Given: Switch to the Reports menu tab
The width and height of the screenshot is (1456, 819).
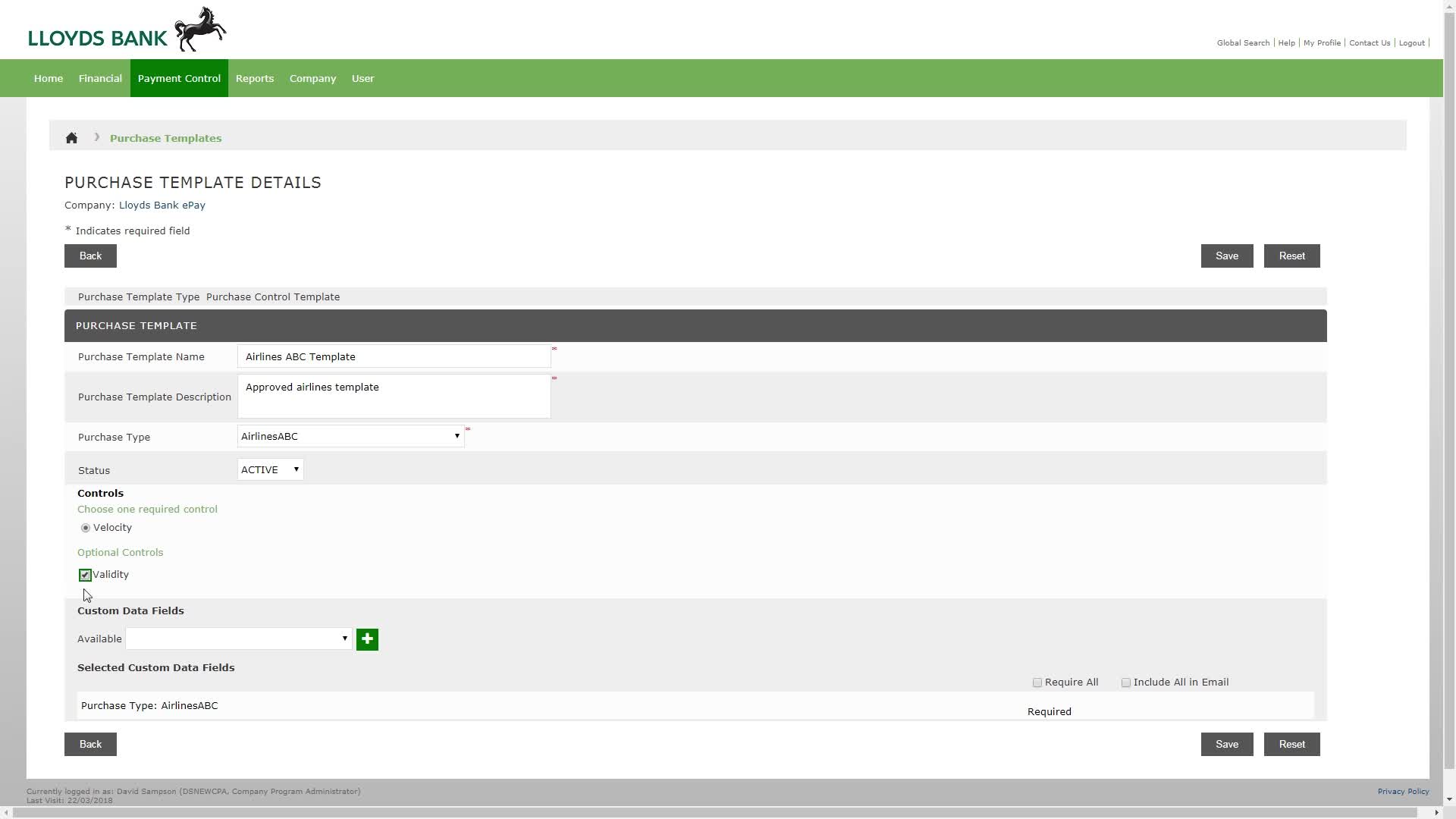Looking at the screenshot, I should [x=255, y=78].
